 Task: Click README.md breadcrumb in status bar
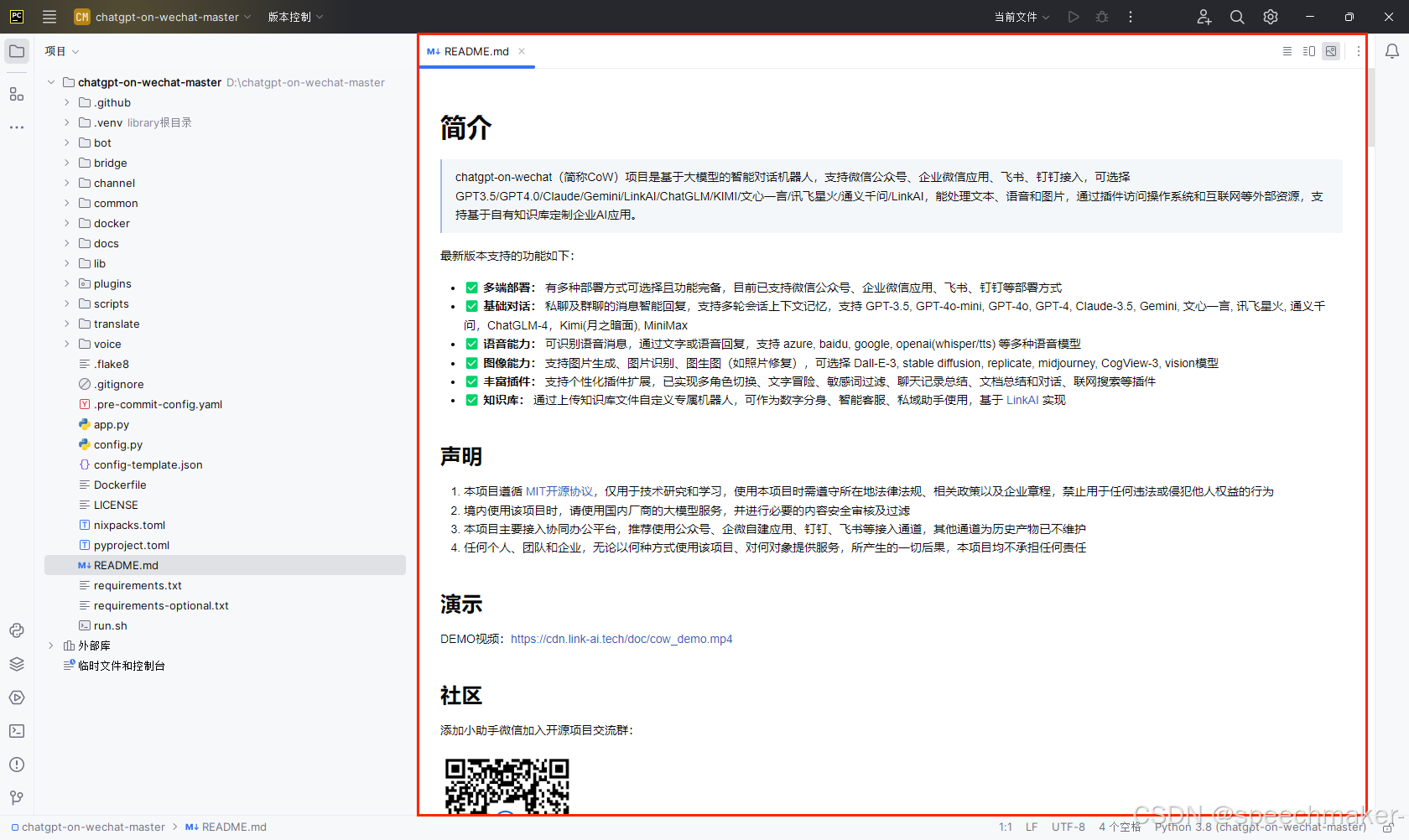pos(226,827)
